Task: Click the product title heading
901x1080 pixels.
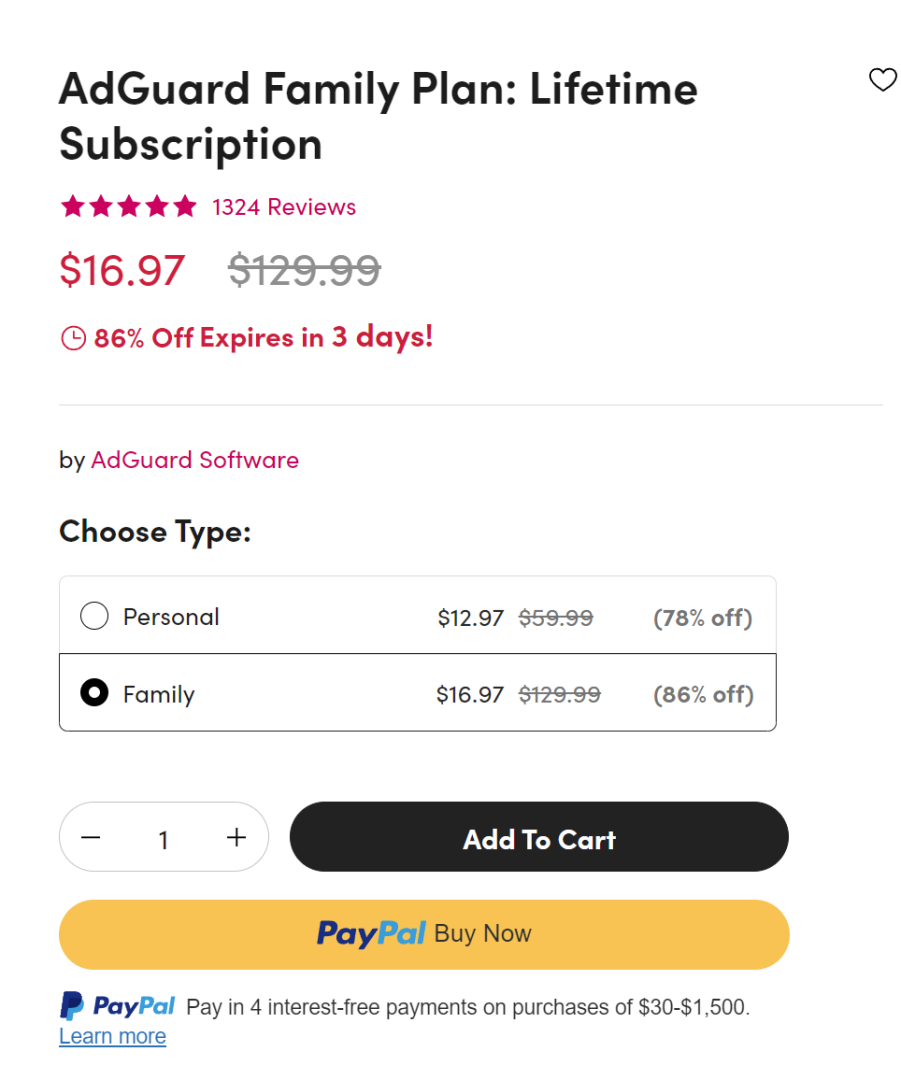Action: pos(378,116)
